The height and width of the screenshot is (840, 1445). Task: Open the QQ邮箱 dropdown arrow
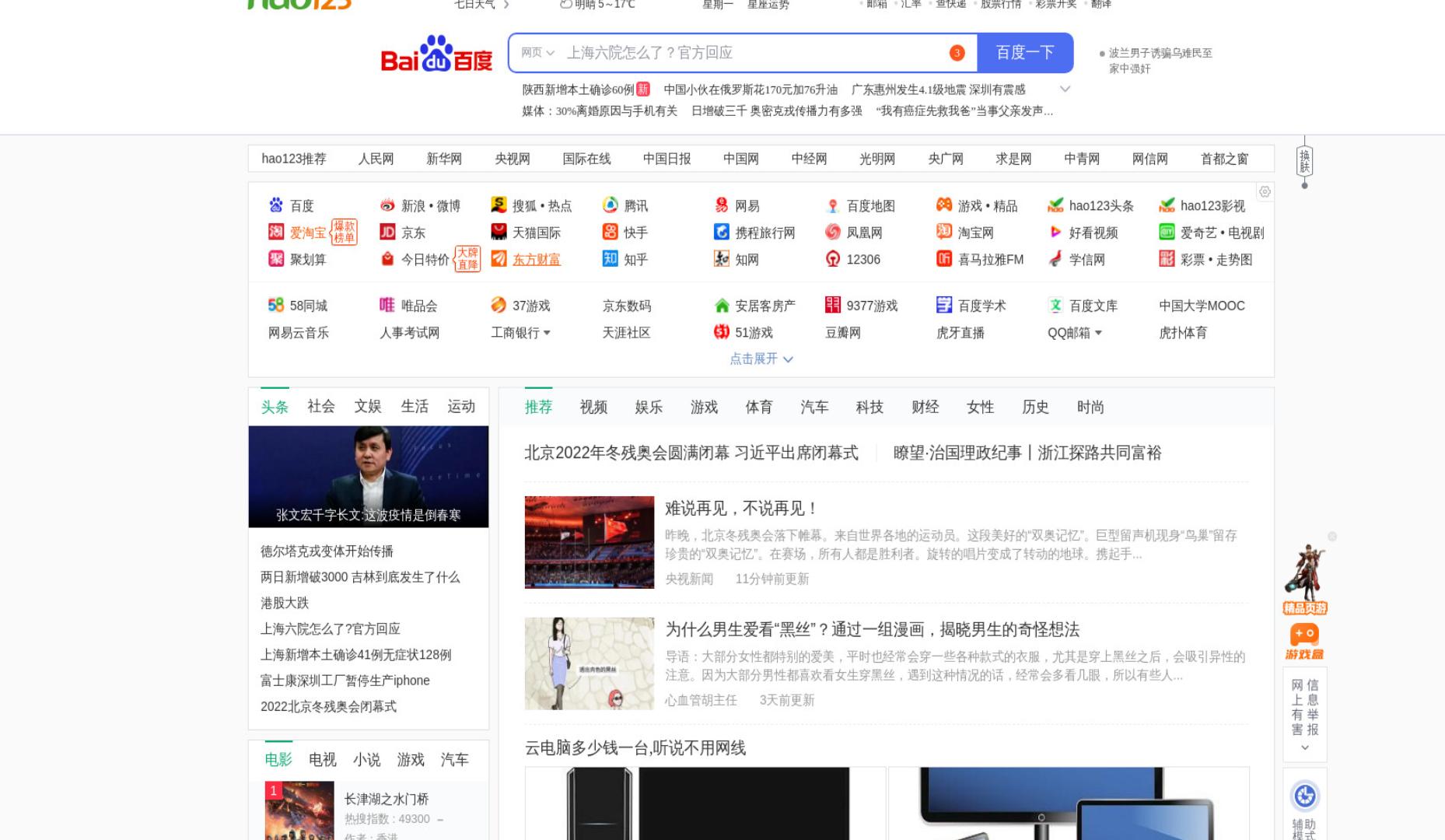coord(1098,333)
